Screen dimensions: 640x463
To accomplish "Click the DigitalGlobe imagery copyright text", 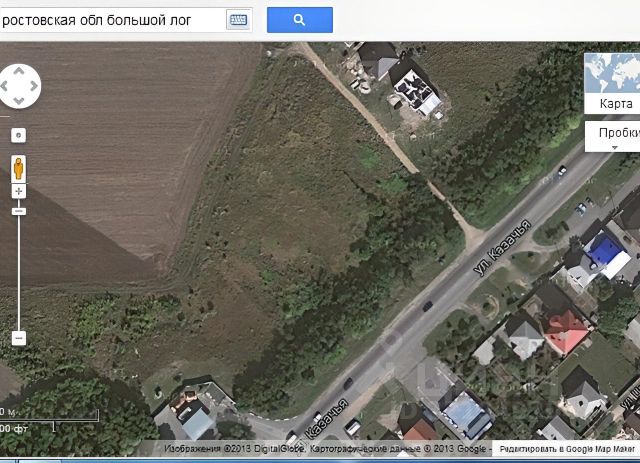I will click(x=234, y=449).
